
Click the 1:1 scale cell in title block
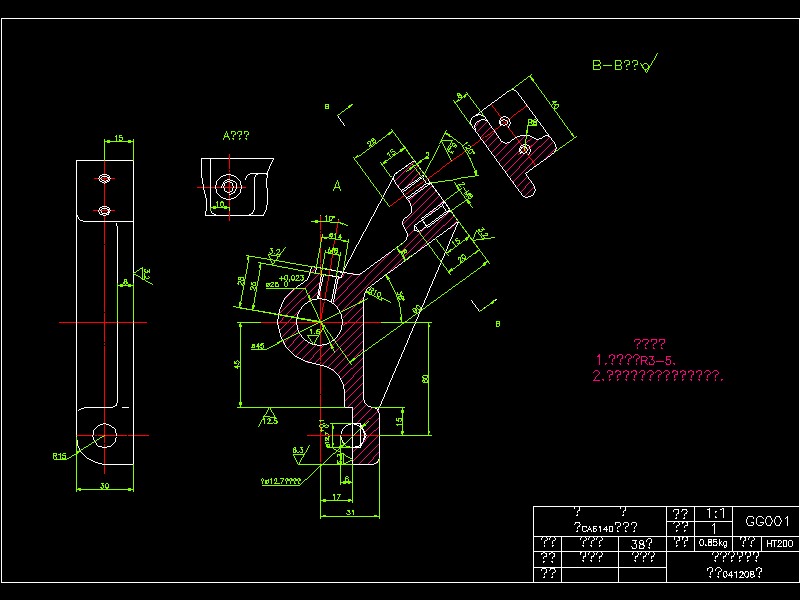point(715,514)
